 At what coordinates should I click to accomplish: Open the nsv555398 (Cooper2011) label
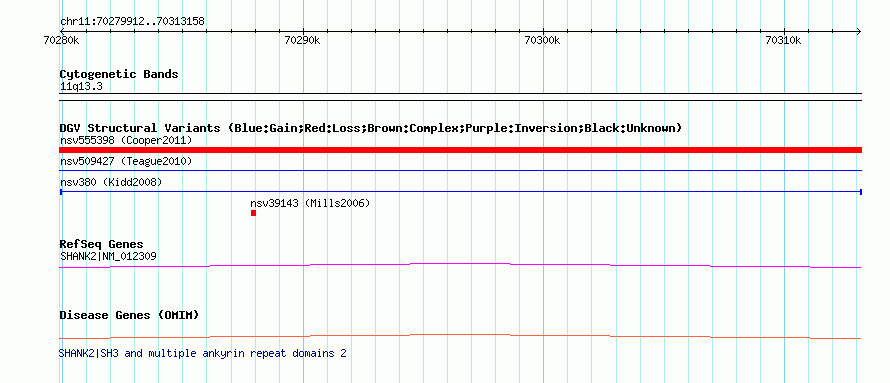126,140
